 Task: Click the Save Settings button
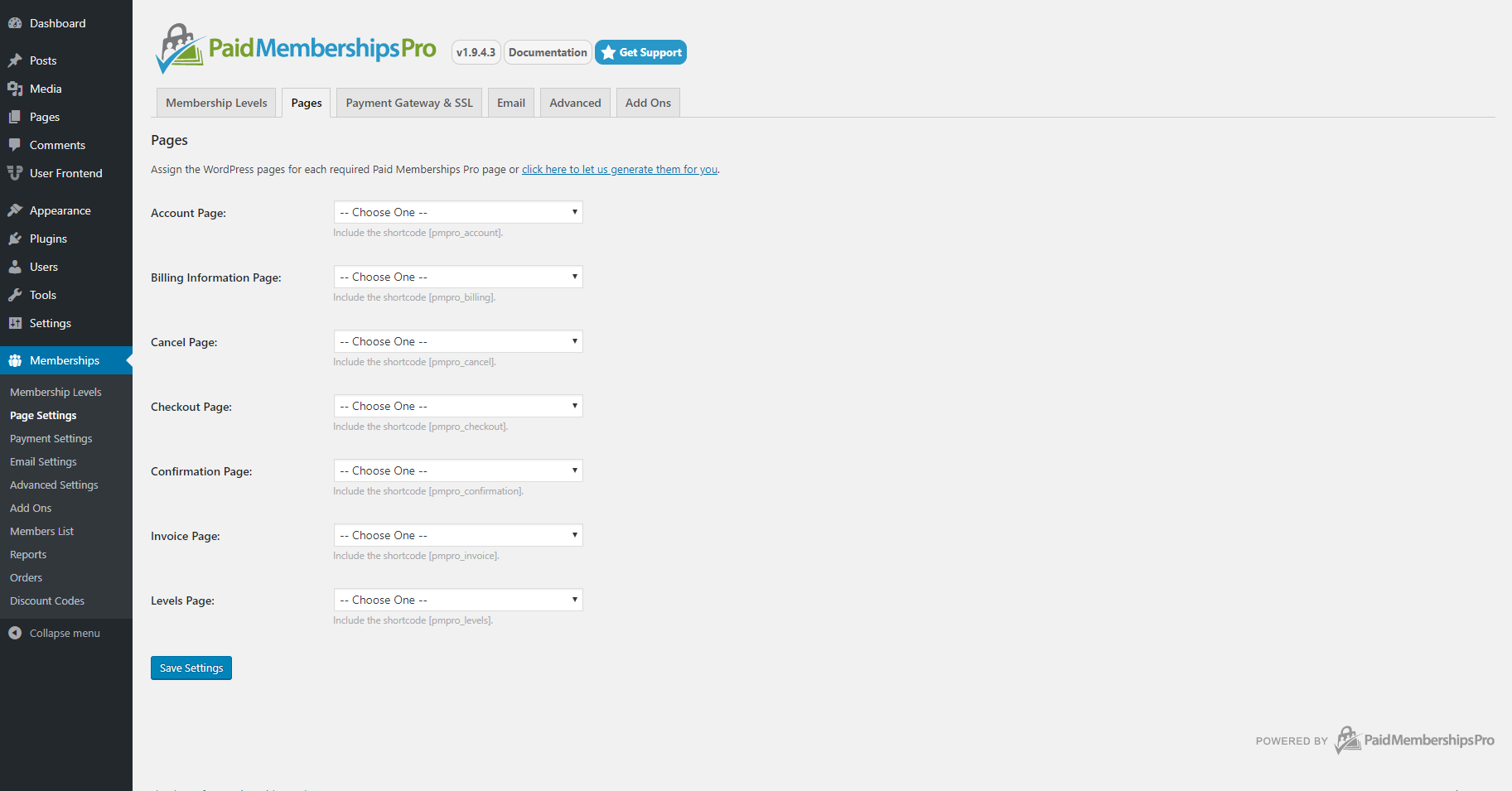(x=191, y=668)
